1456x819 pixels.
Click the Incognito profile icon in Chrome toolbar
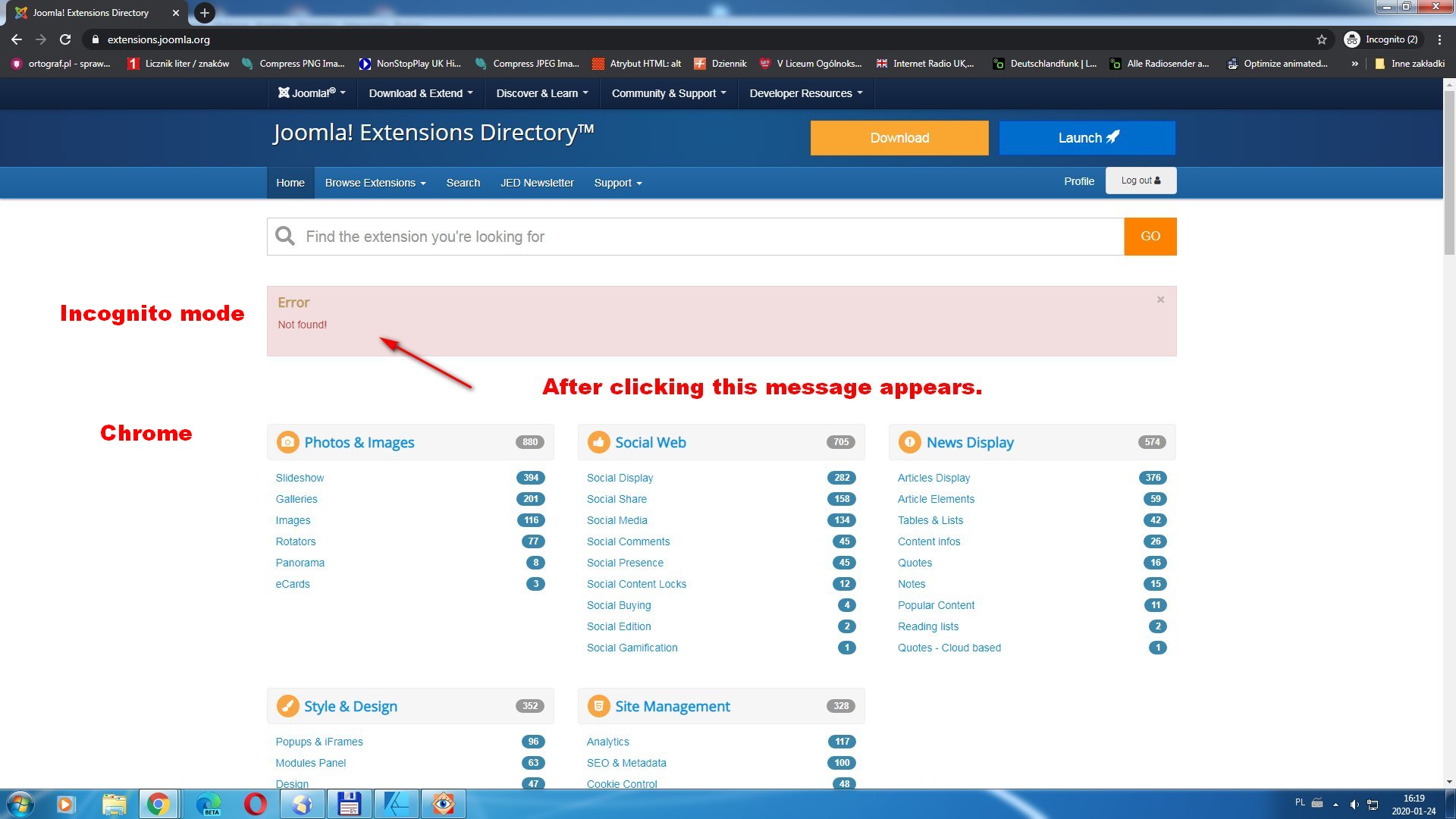coord(1354,39)
